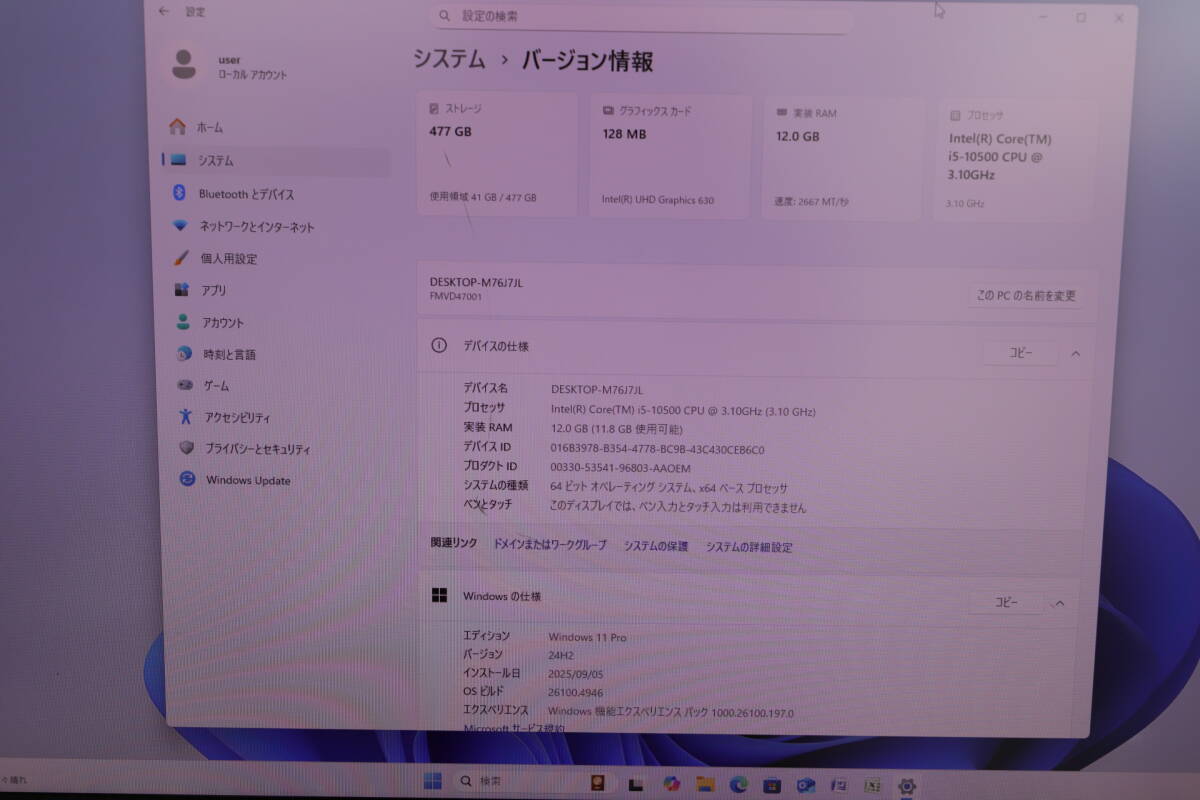Copy the Windows の仕様 details
Viewport: 1200px width, 800px height.
click(x=1005, y=602)
